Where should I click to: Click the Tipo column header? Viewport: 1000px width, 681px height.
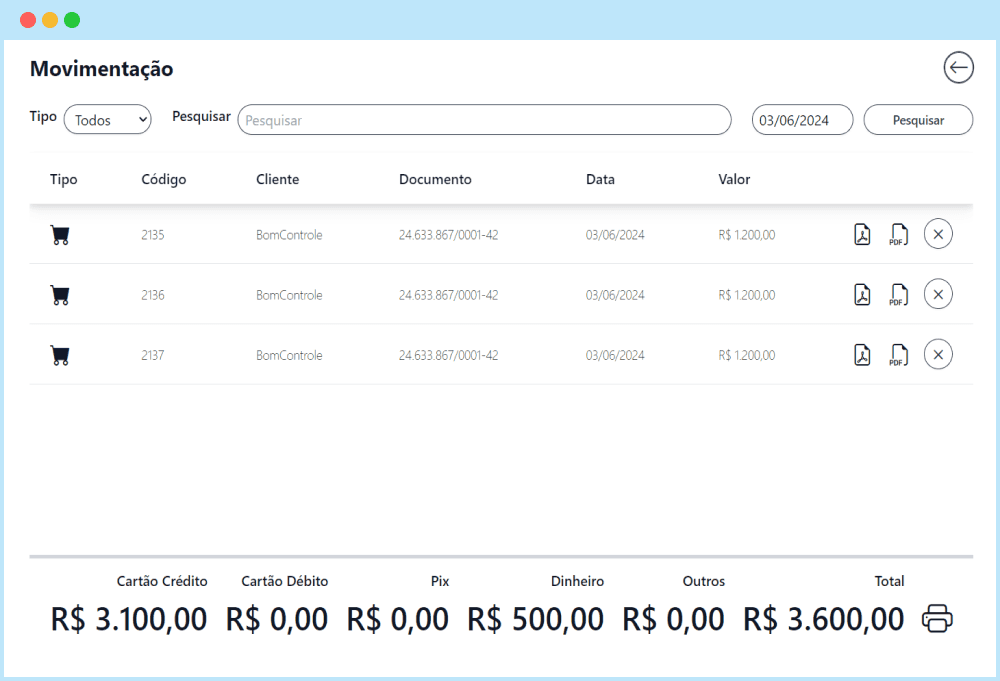64,179
